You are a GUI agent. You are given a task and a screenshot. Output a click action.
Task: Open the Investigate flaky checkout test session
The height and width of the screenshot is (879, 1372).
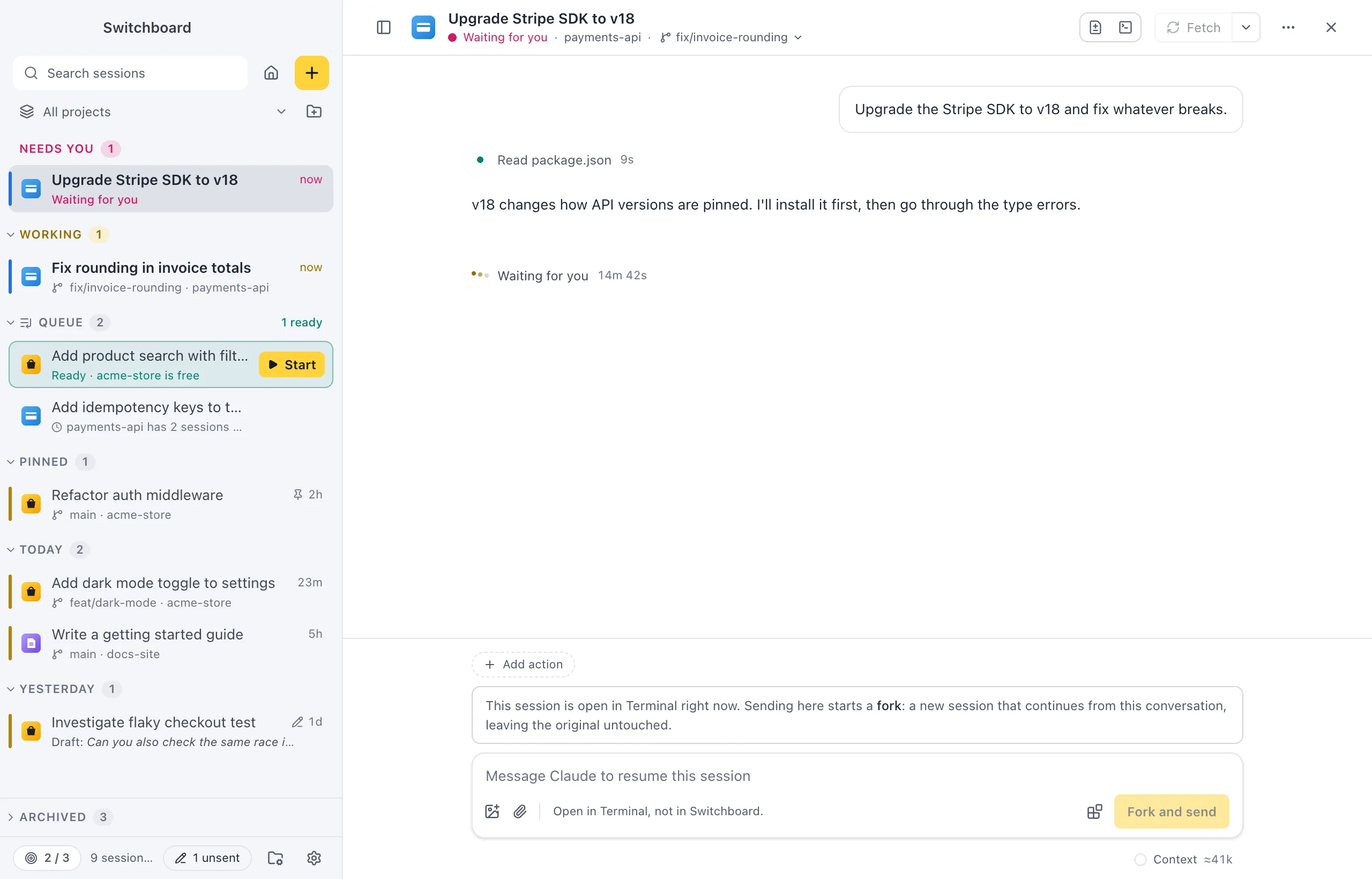click(x=170, y=731)
